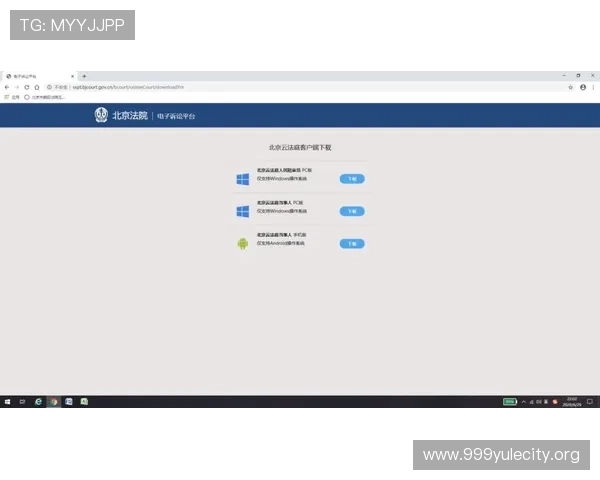Bookmark this page with the star icon

point(571,87)
